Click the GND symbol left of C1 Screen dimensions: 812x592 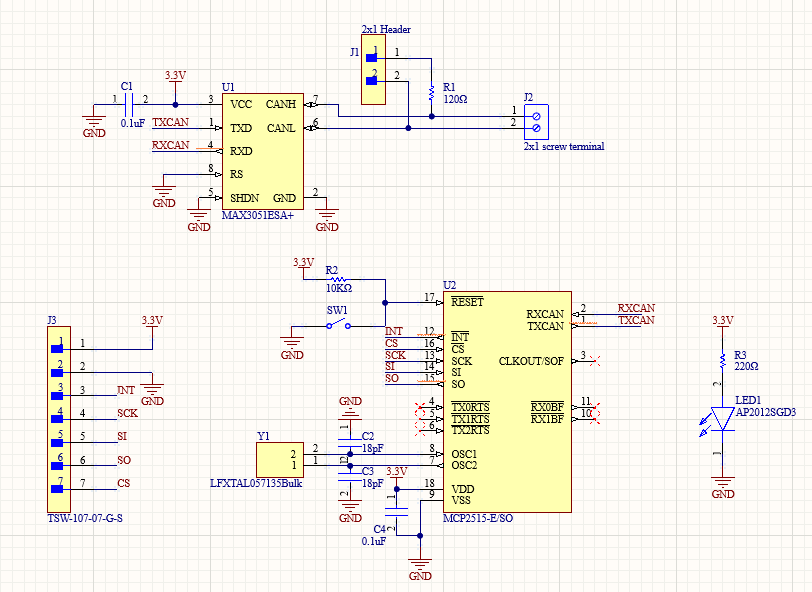tap(94, 125)
